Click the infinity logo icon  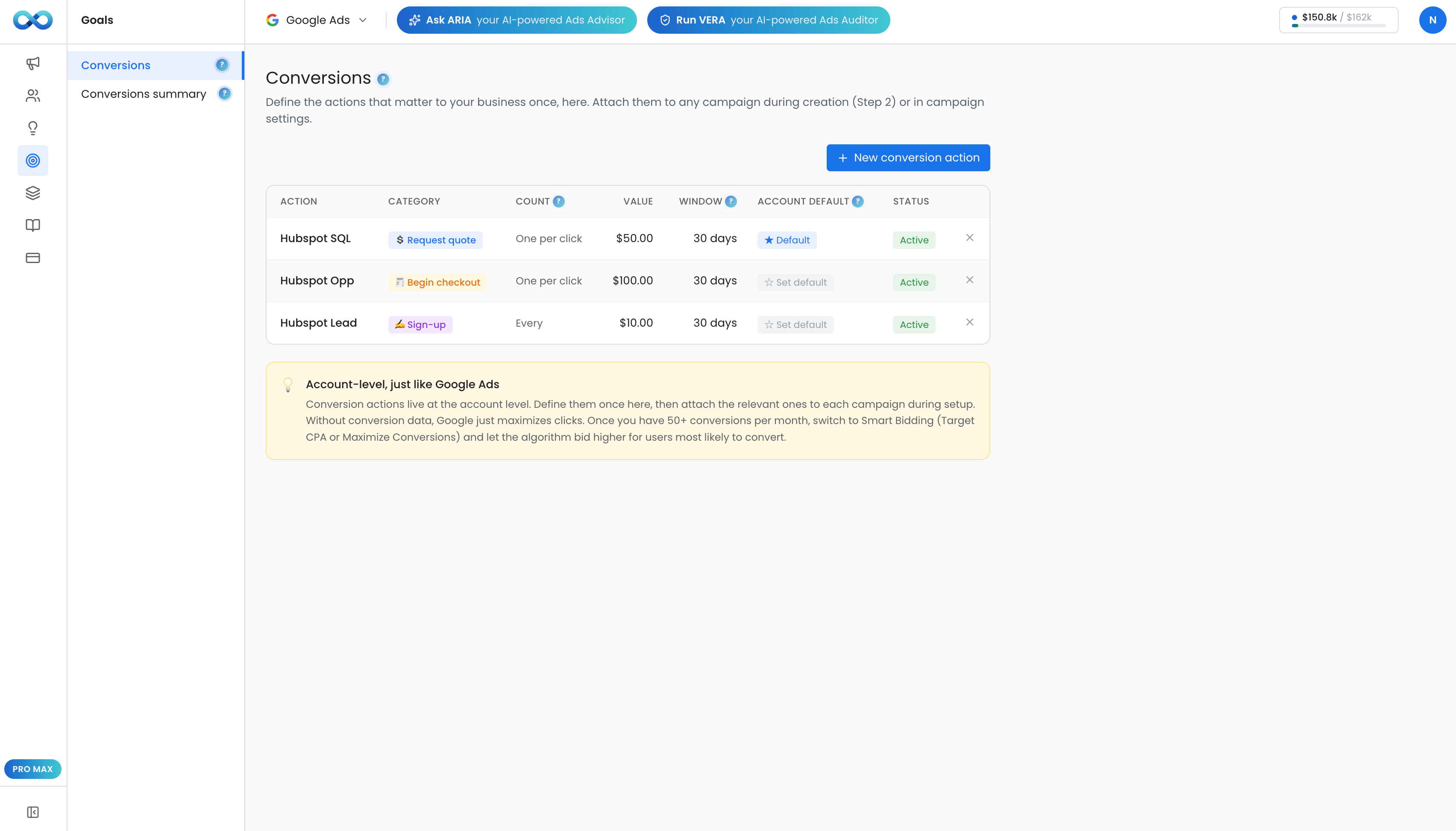click(33, 20)
